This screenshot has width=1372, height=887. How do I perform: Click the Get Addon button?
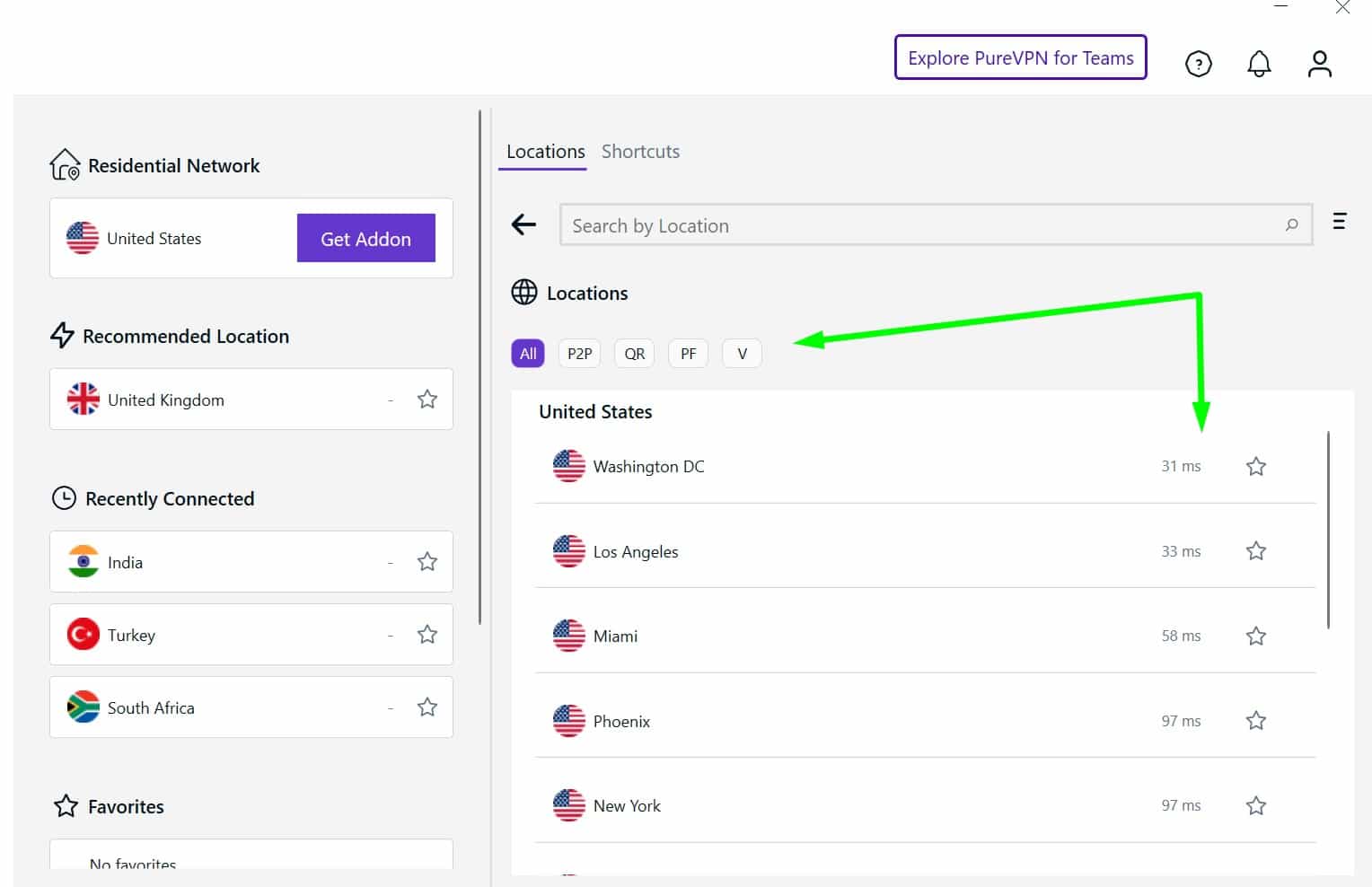pos(366,238)
